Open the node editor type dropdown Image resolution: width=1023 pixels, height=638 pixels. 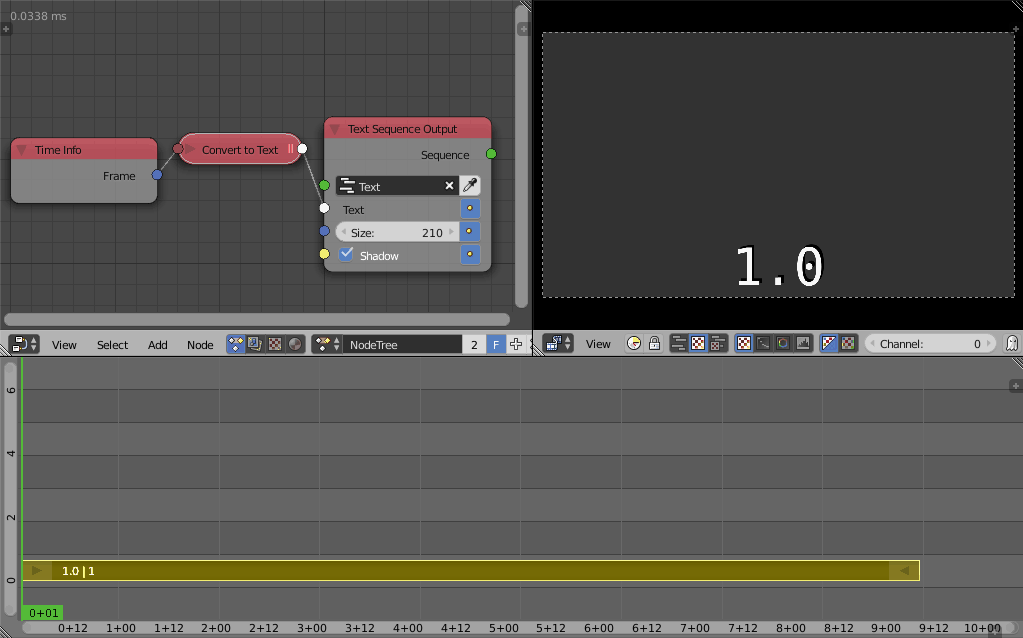point(20,343)
